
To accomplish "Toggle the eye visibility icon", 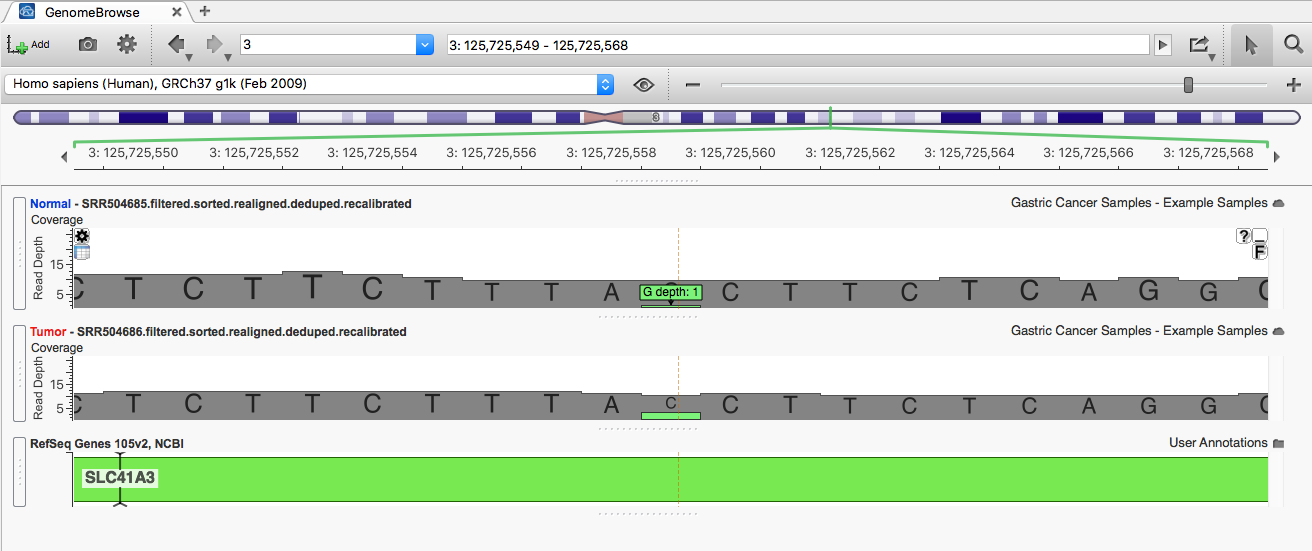I will click(x=643, y=85).
